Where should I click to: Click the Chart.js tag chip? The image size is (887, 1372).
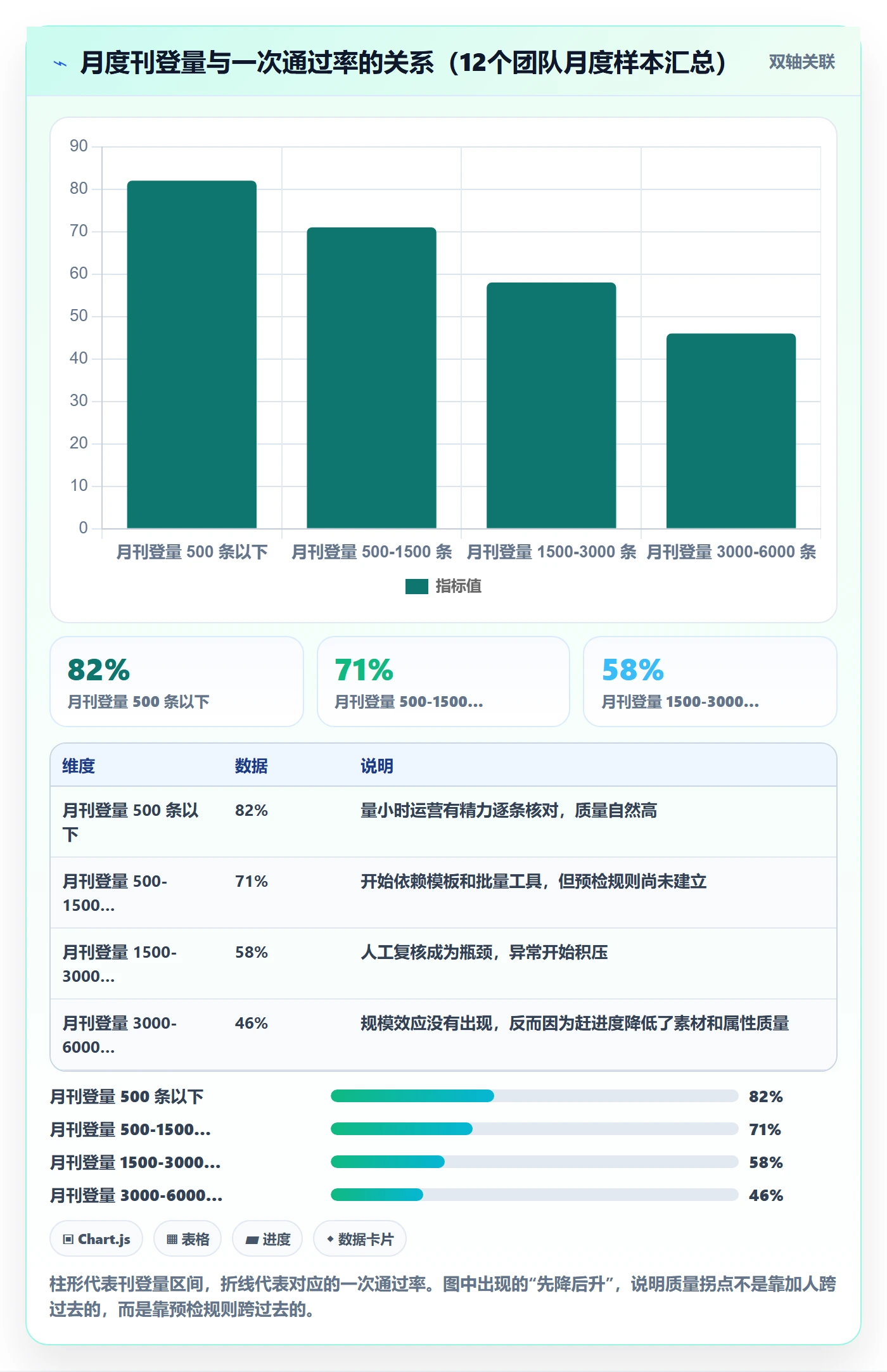point(96,1239)
